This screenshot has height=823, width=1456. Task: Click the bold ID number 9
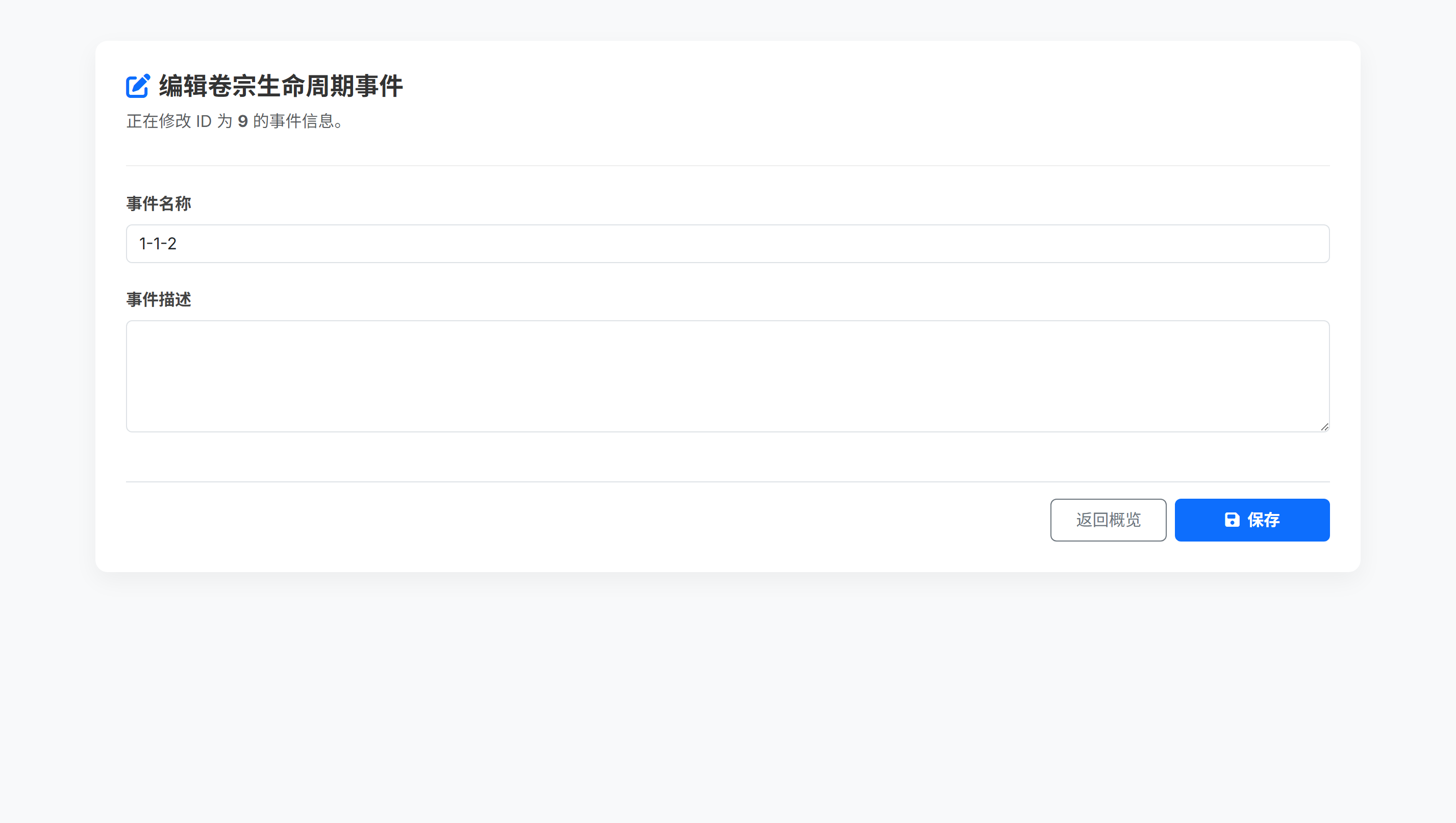click(x=242, y=121)
